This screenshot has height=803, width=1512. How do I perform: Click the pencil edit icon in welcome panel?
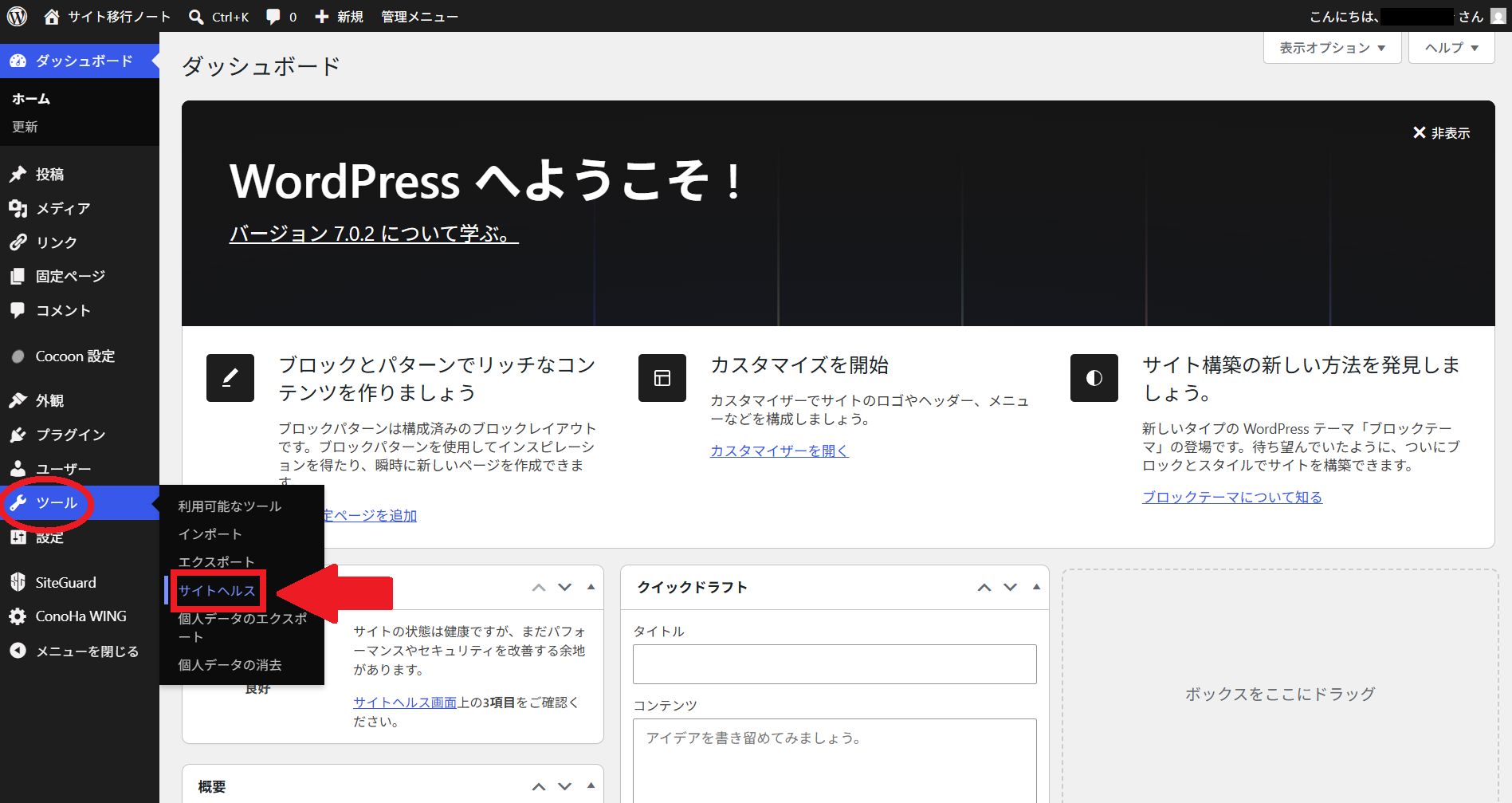pos(230,378)
